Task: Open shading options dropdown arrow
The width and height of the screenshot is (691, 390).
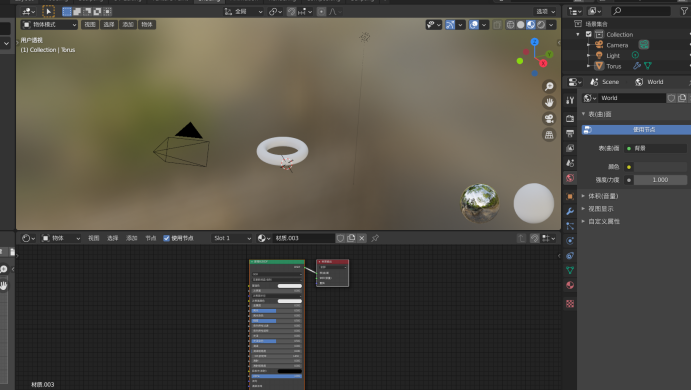Action: click(551, 25)
